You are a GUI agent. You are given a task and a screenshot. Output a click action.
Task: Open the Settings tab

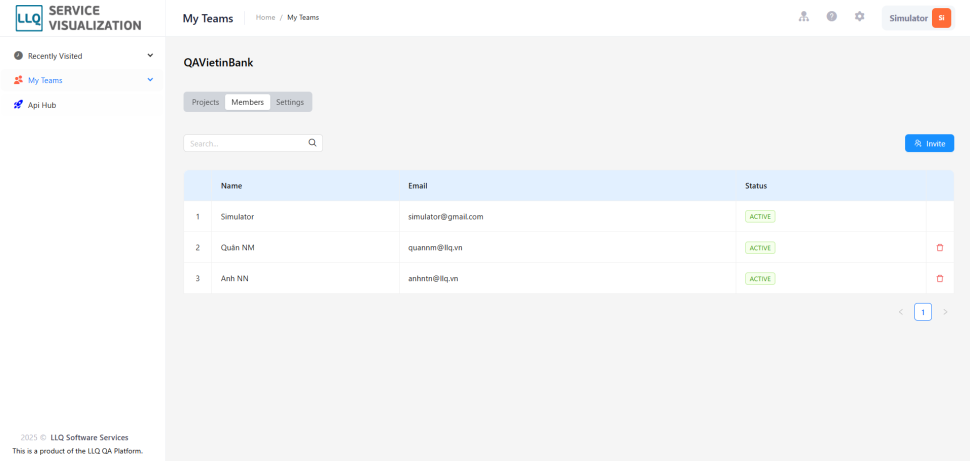(290, 102)
